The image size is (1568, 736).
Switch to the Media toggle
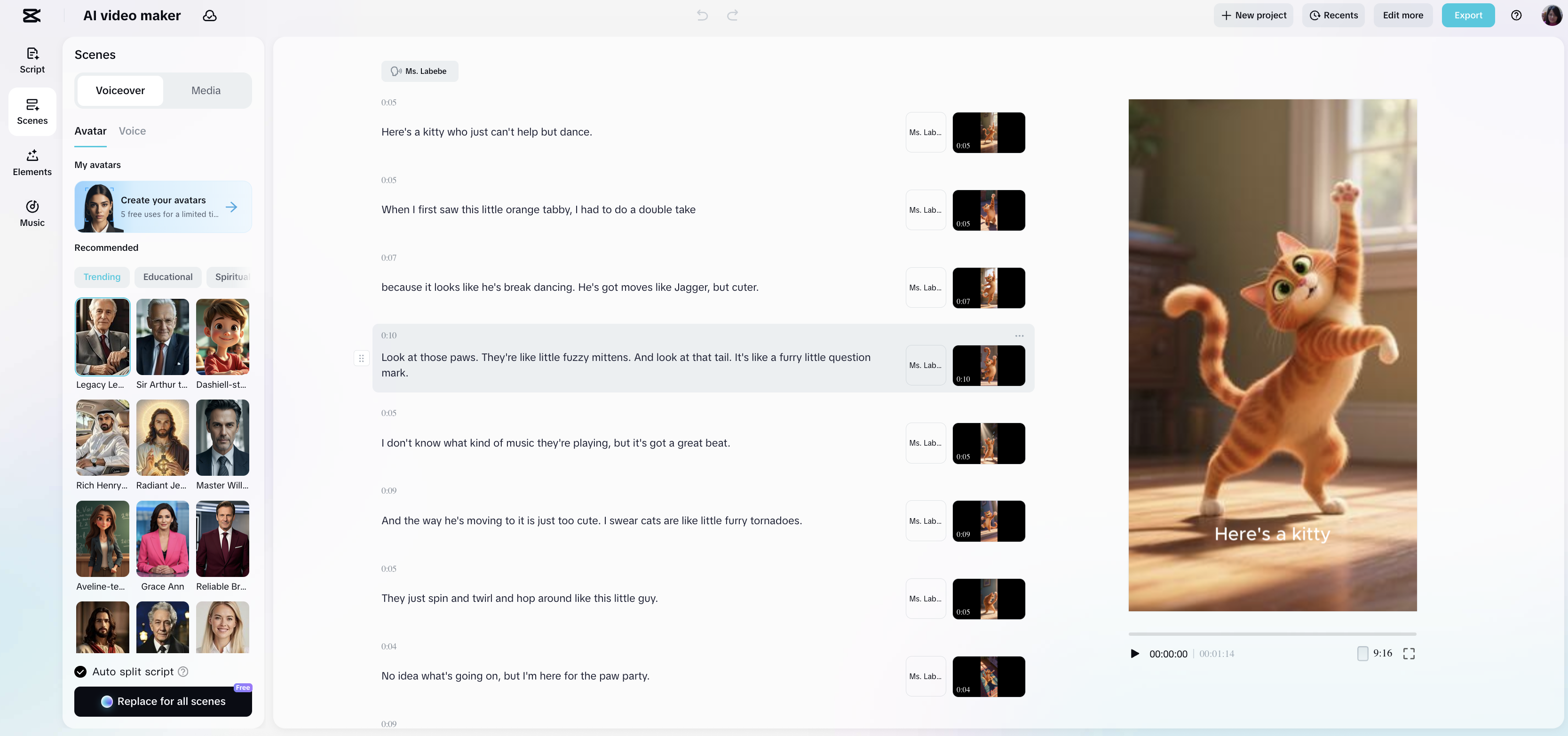coord(206,90)
